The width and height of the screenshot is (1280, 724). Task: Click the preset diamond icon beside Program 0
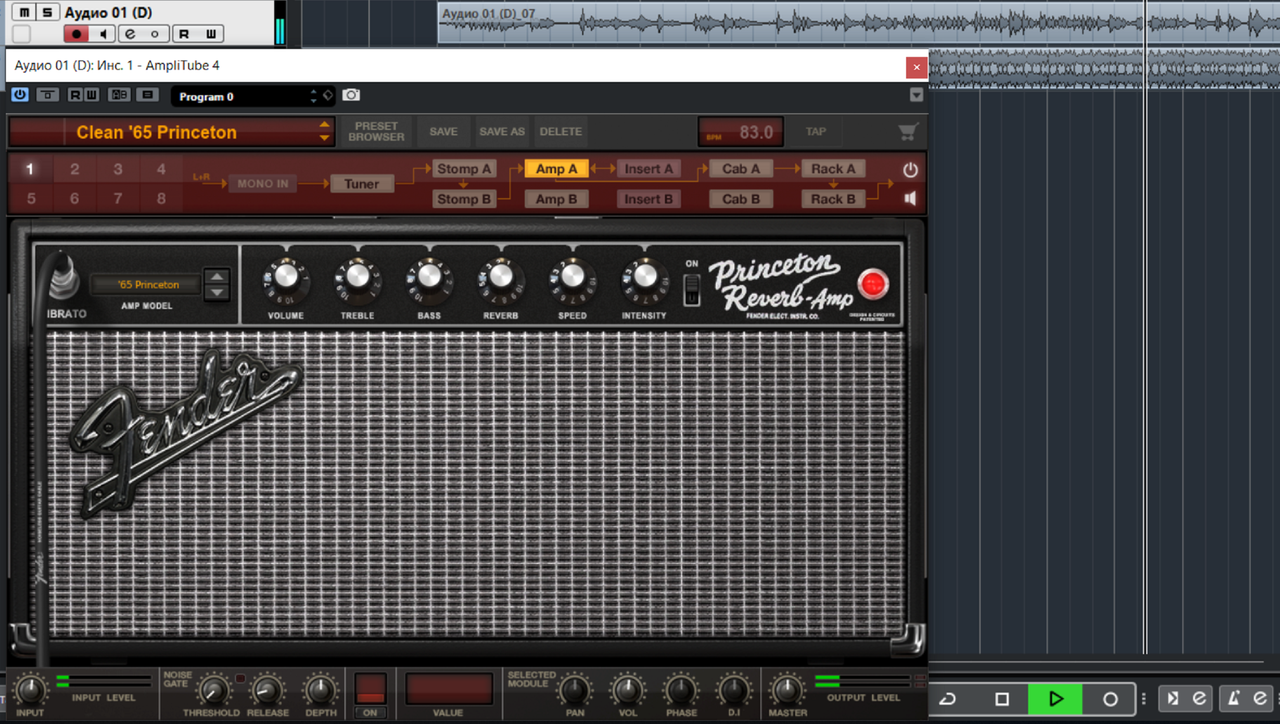click(327, 95)
